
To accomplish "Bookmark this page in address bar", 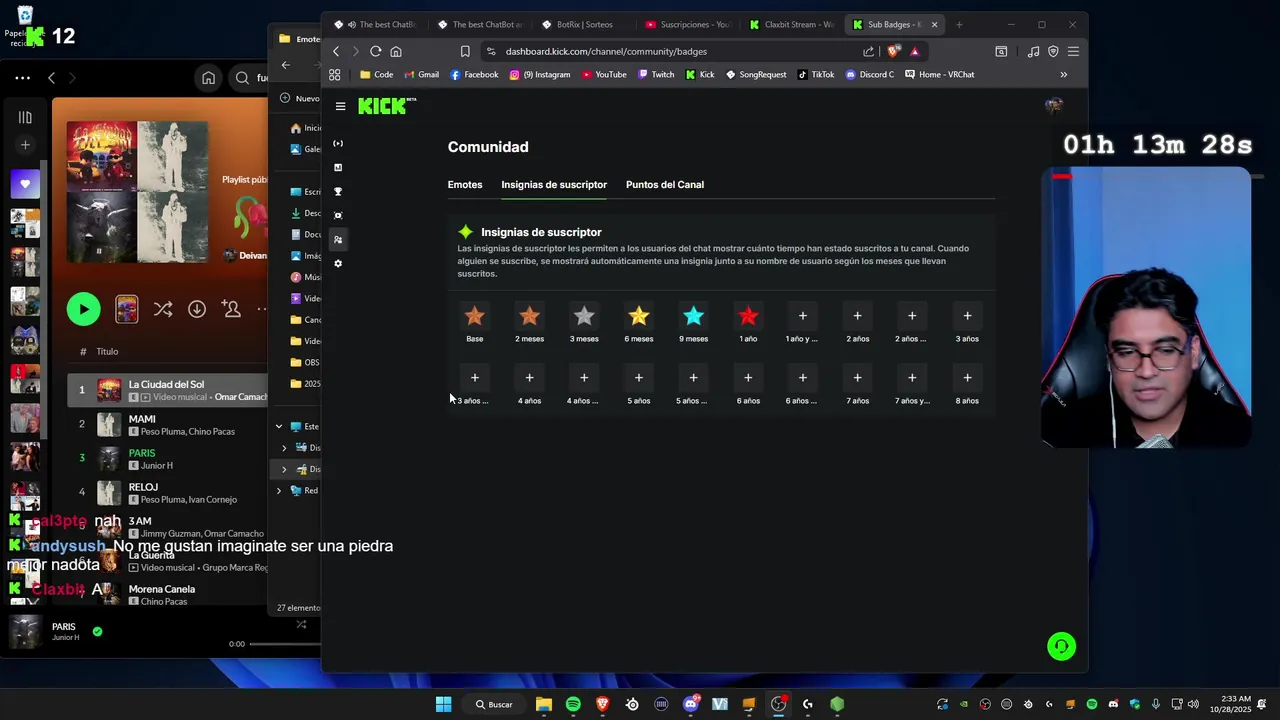I will point(465,51).
